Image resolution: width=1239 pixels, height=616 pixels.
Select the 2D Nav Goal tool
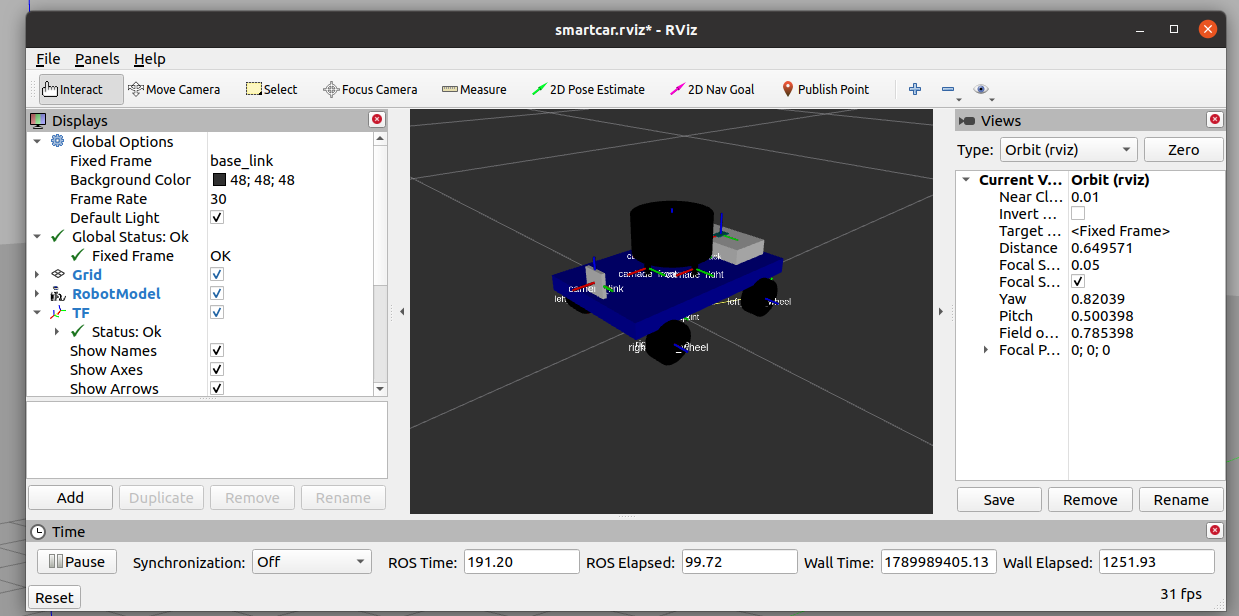click(713, 89)
